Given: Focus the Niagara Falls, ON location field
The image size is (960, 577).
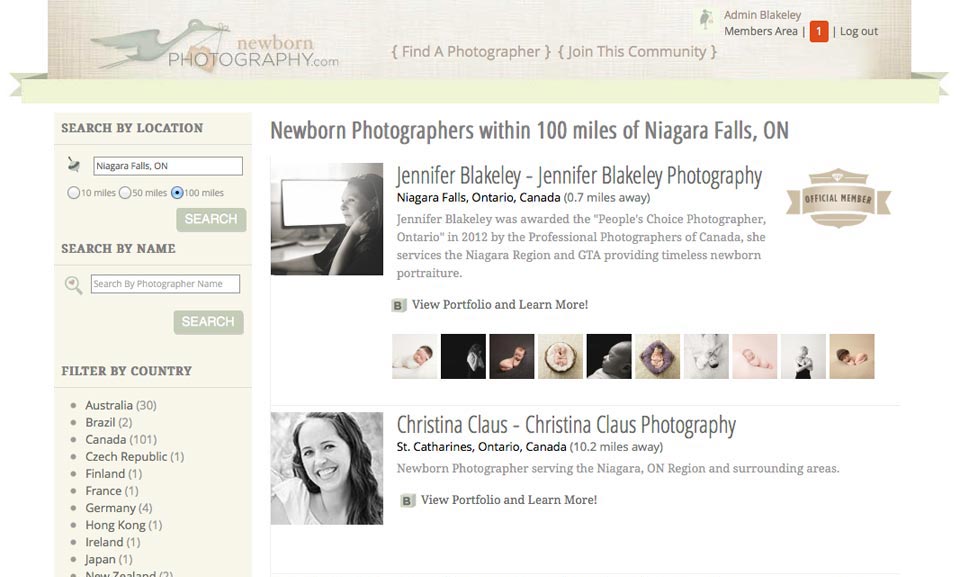Looking at the screenshot, I should point(168,166).
